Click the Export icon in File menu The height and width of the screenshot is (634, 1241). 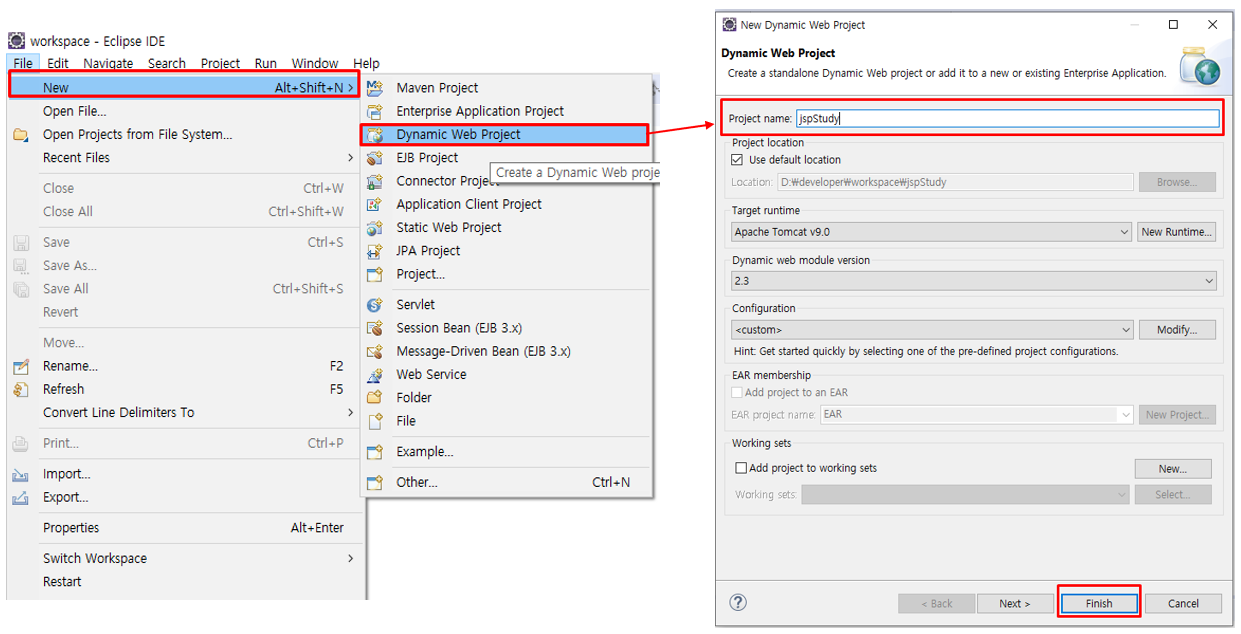tap(21, 497)
